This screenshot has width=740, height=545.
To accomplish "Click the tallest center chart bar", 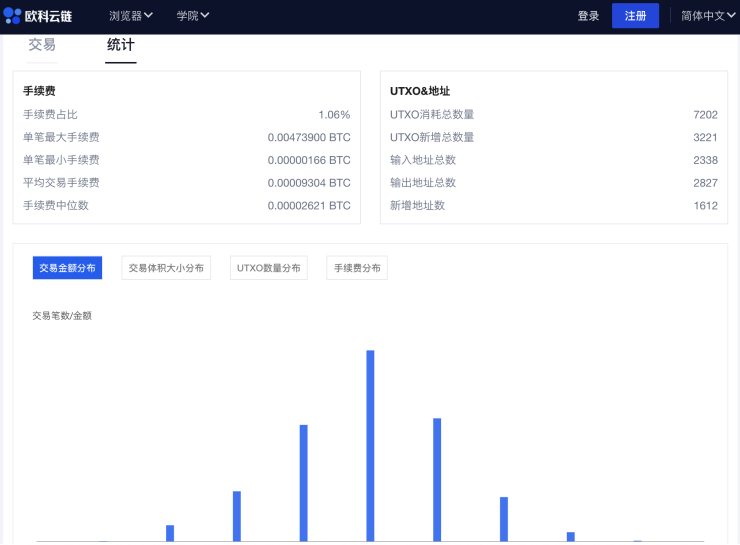I will [370, 445].
